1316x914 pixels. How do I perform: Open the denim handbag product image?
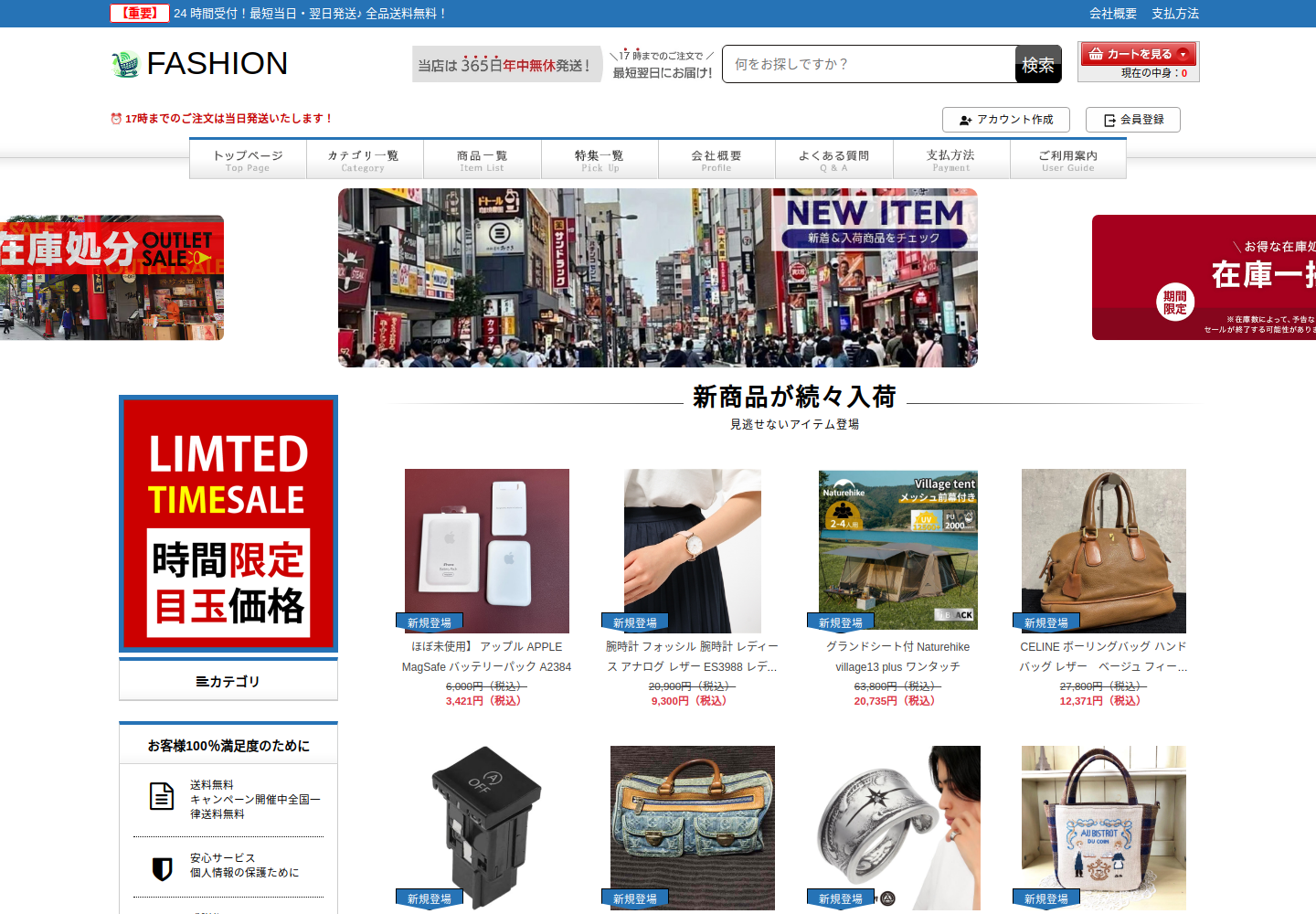click(x=693, y=828)
